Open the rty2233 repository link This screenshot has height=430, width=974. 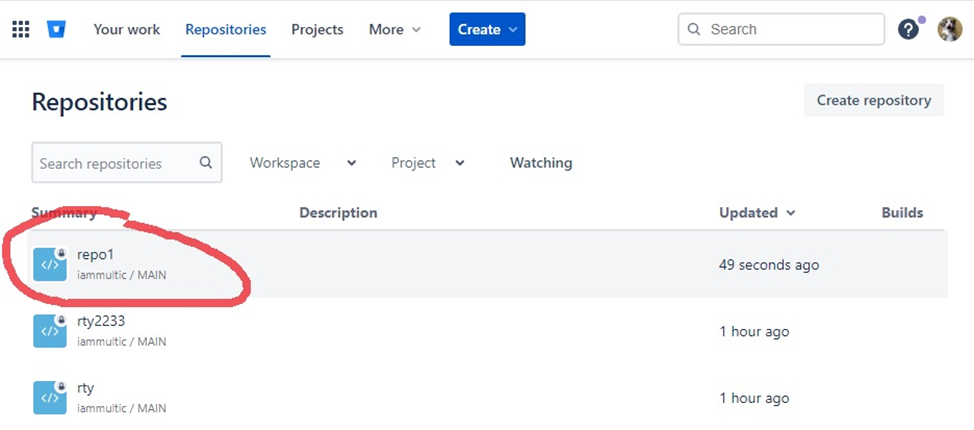point(101,321)
